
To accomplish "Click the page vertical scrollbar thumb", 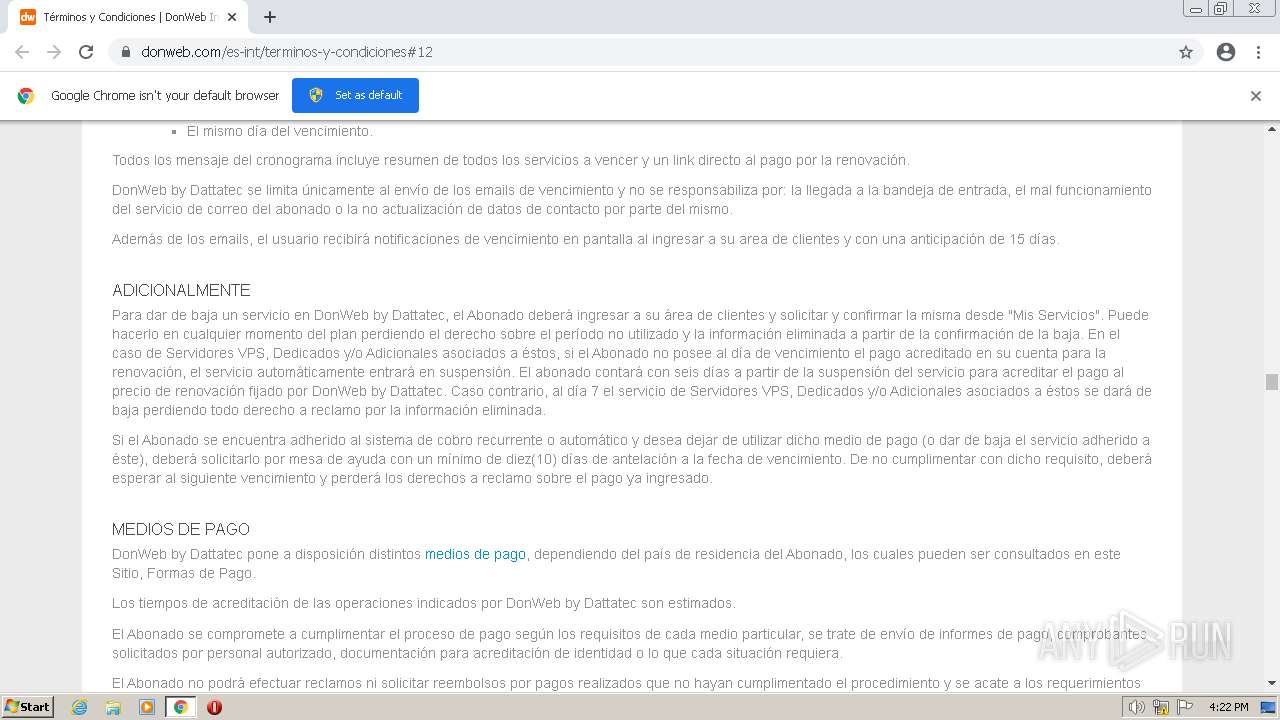I will (x=1272, y=382).
